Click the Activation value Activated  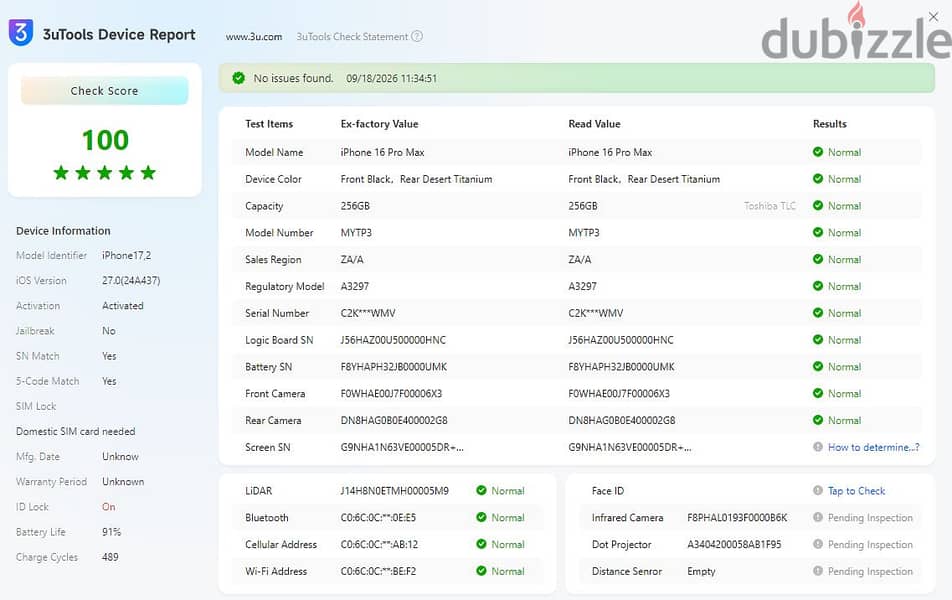[x=123, y=305]
